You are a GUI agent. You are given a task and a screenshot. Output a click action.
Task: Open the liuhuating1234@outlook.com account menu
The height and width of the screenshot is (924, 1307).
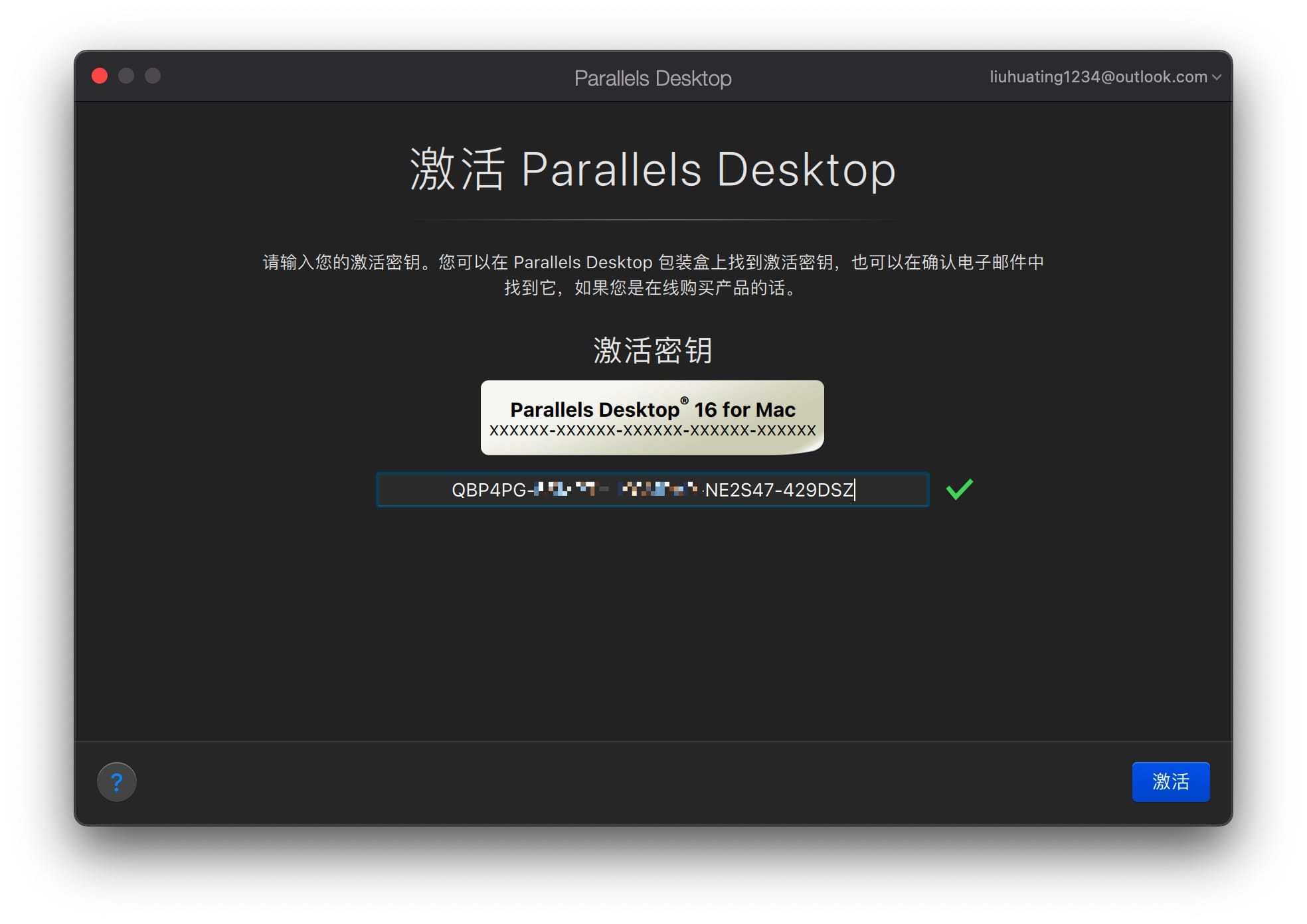[x=1098, y=77]
